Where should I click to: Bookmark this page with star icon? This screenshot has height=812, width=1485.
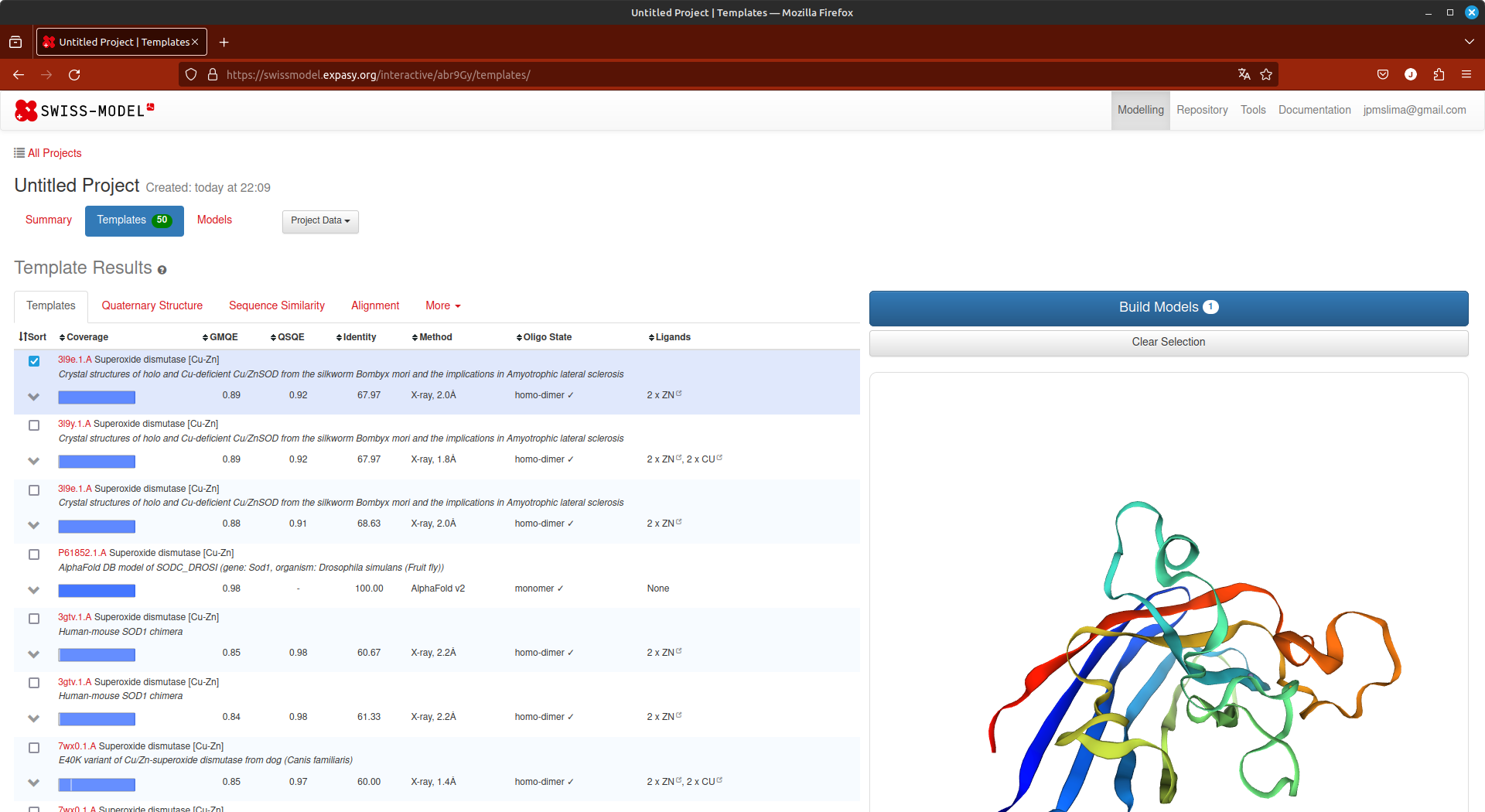(1266, 74)
